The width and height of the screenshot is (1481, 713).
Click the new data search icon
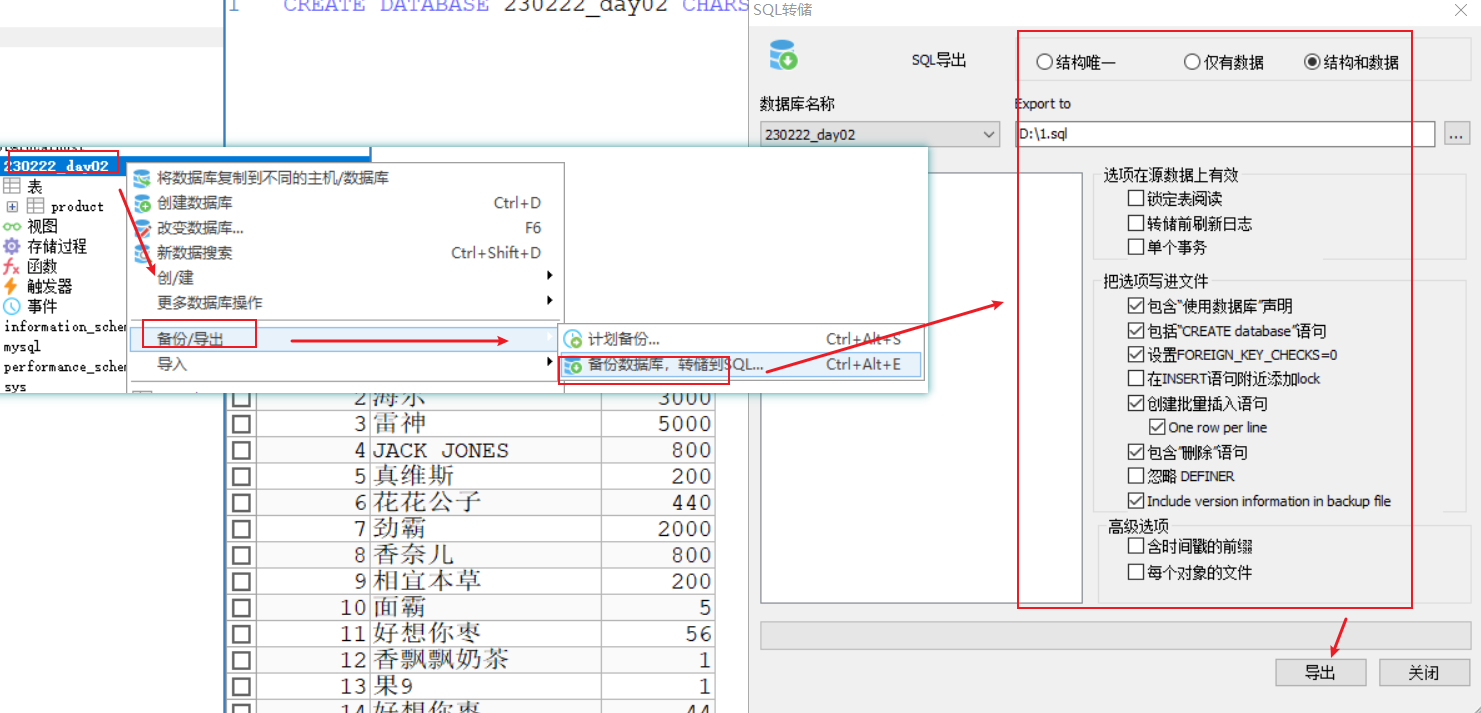[142, 253]
